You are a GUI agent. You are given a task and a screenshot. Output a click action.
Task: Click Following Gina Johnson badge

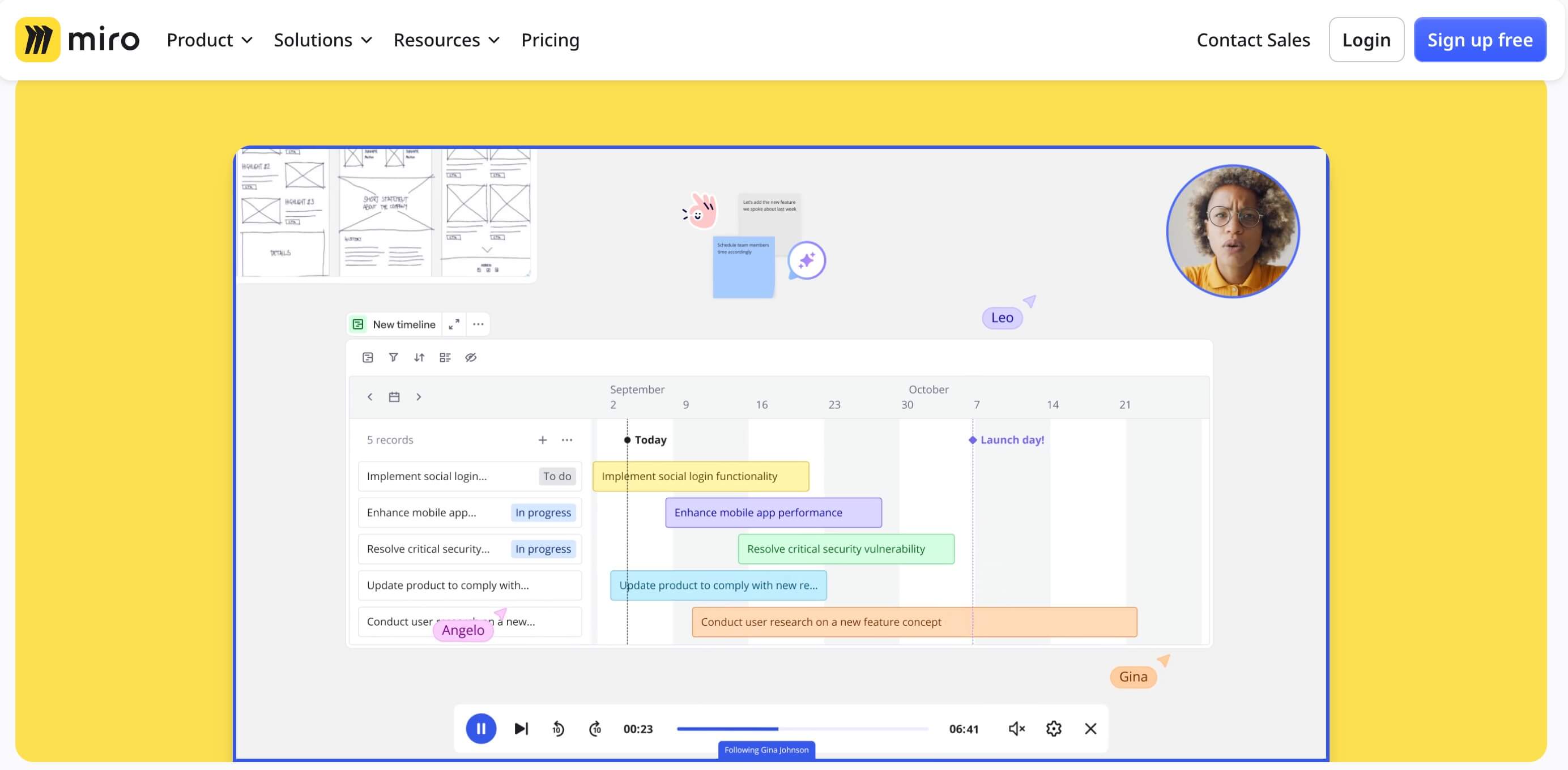tap(766, 750)
